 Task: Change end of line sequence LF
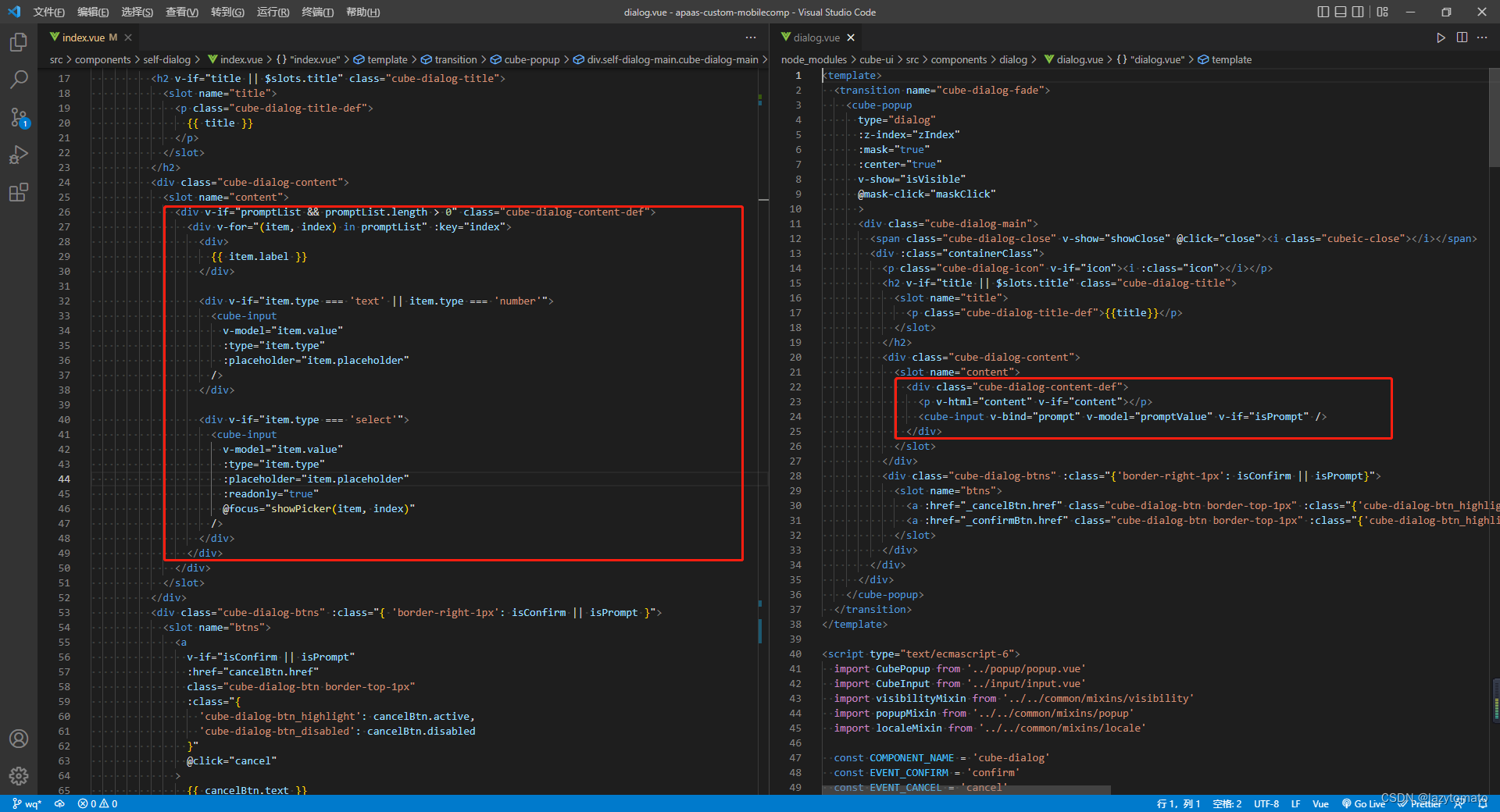pos(1295,803)
